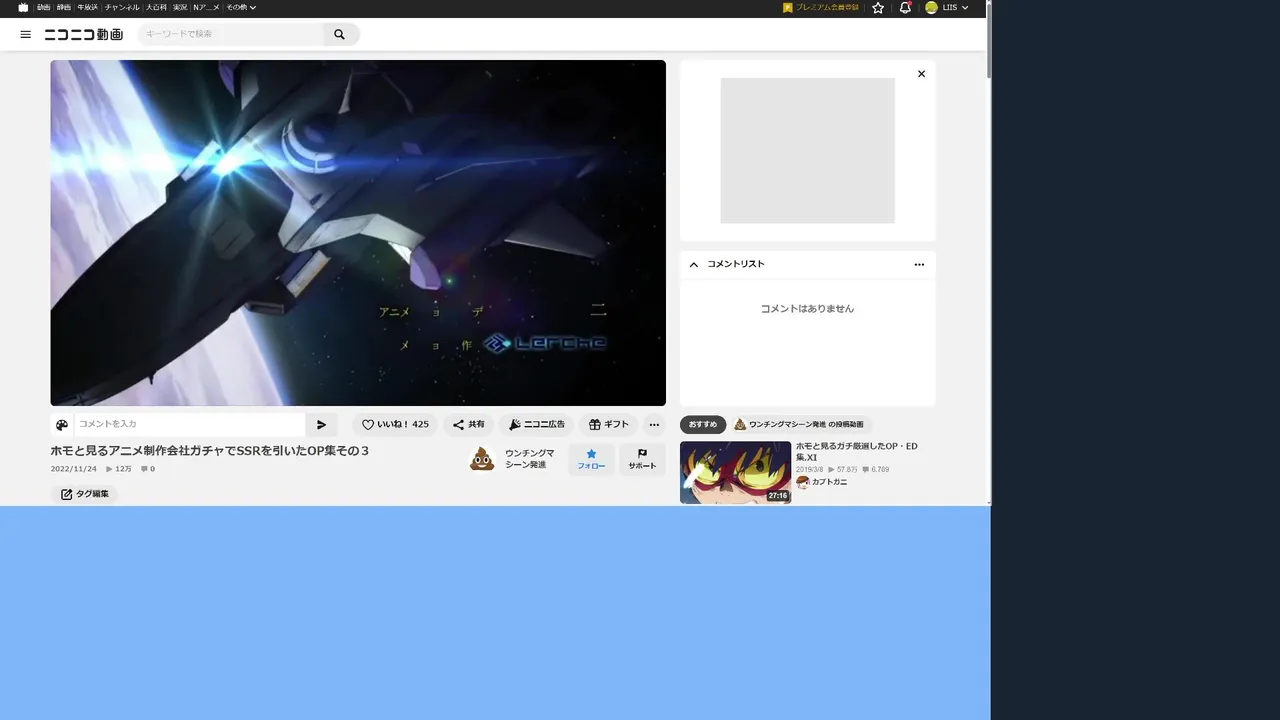Open 静画 in top navigation
This screenshot has width=1280, height=720.
(x=64, y=7)
